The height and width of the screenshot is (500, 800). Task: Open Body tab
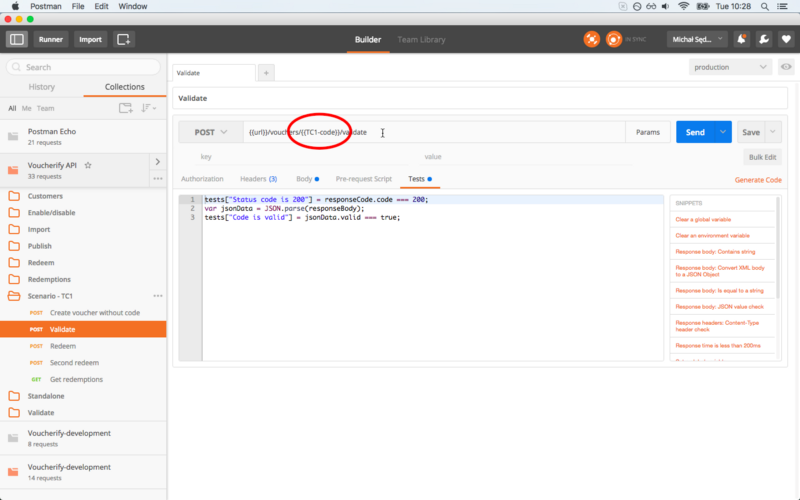[307, 179]
